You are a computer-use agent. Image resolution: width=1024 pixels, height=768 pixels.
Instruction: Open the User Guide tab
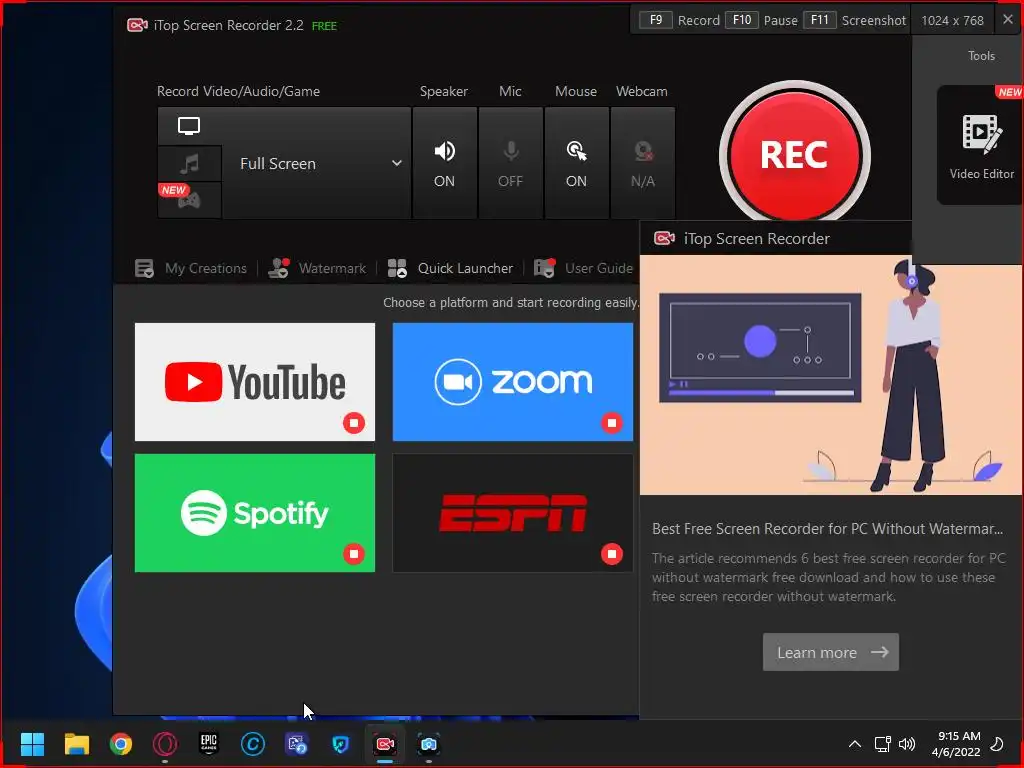click(x=583, y=268)
